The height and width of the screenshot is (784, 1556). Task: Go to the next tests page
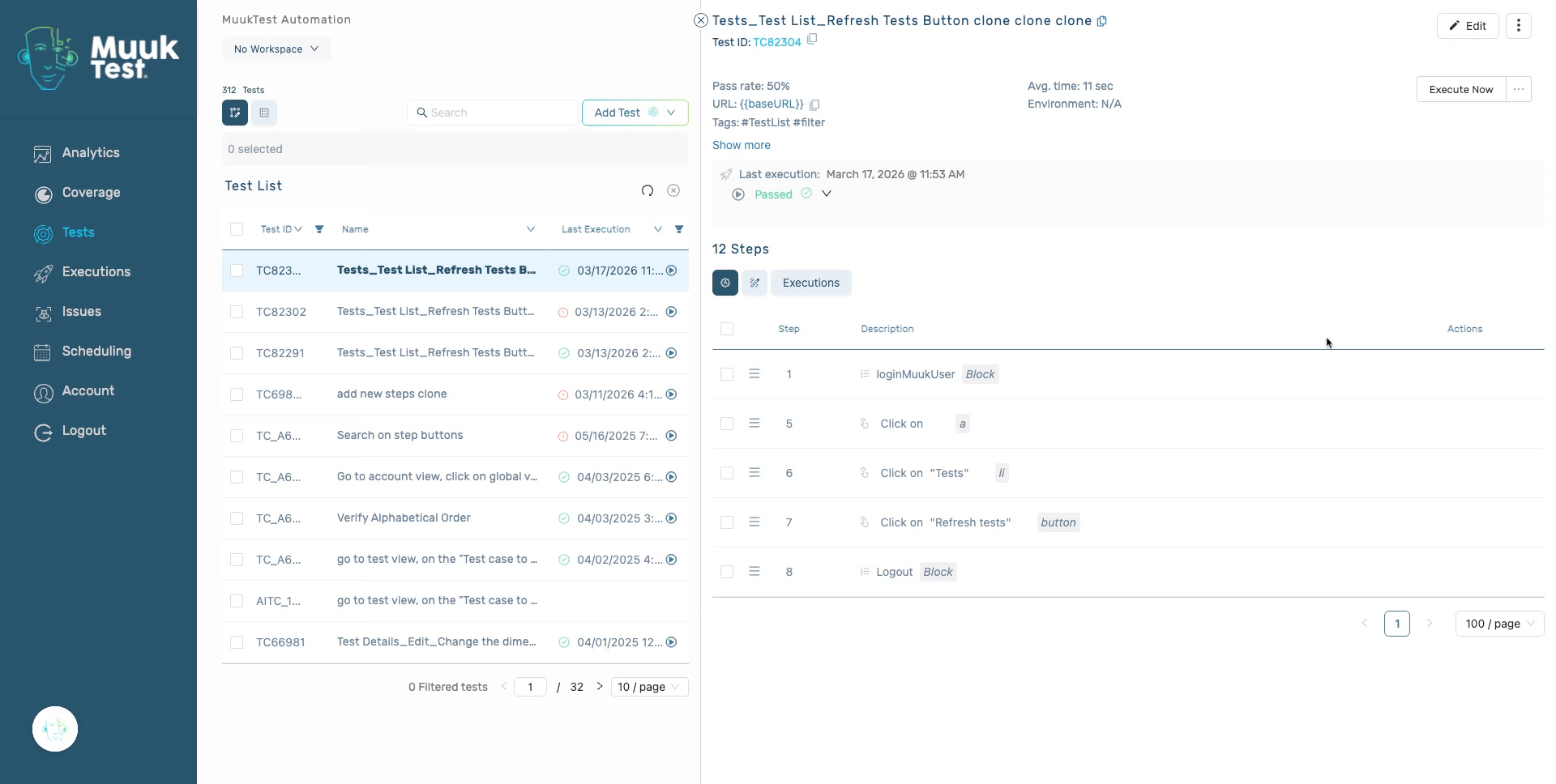(600, 687)
